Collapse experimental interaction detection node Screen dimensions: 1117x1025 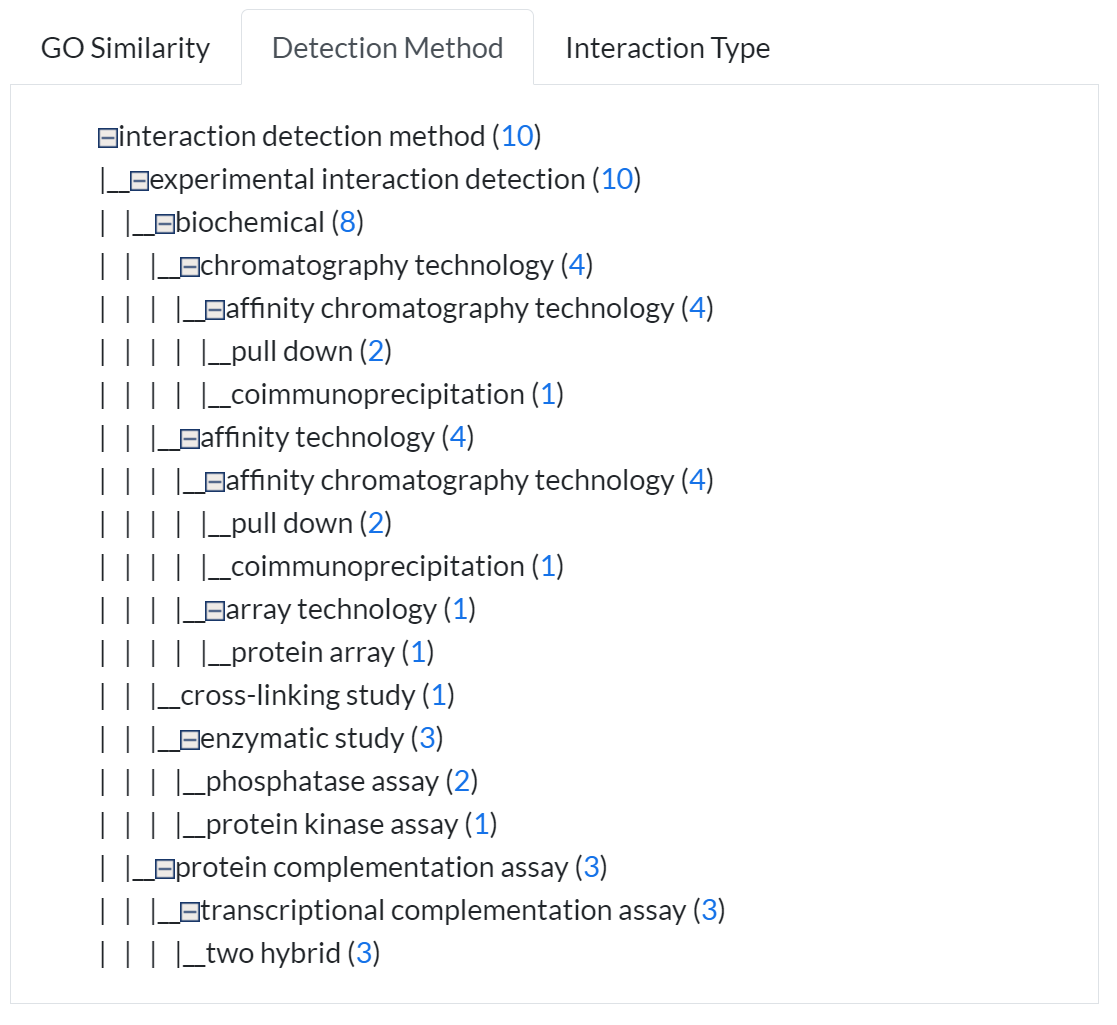point(140,180)
